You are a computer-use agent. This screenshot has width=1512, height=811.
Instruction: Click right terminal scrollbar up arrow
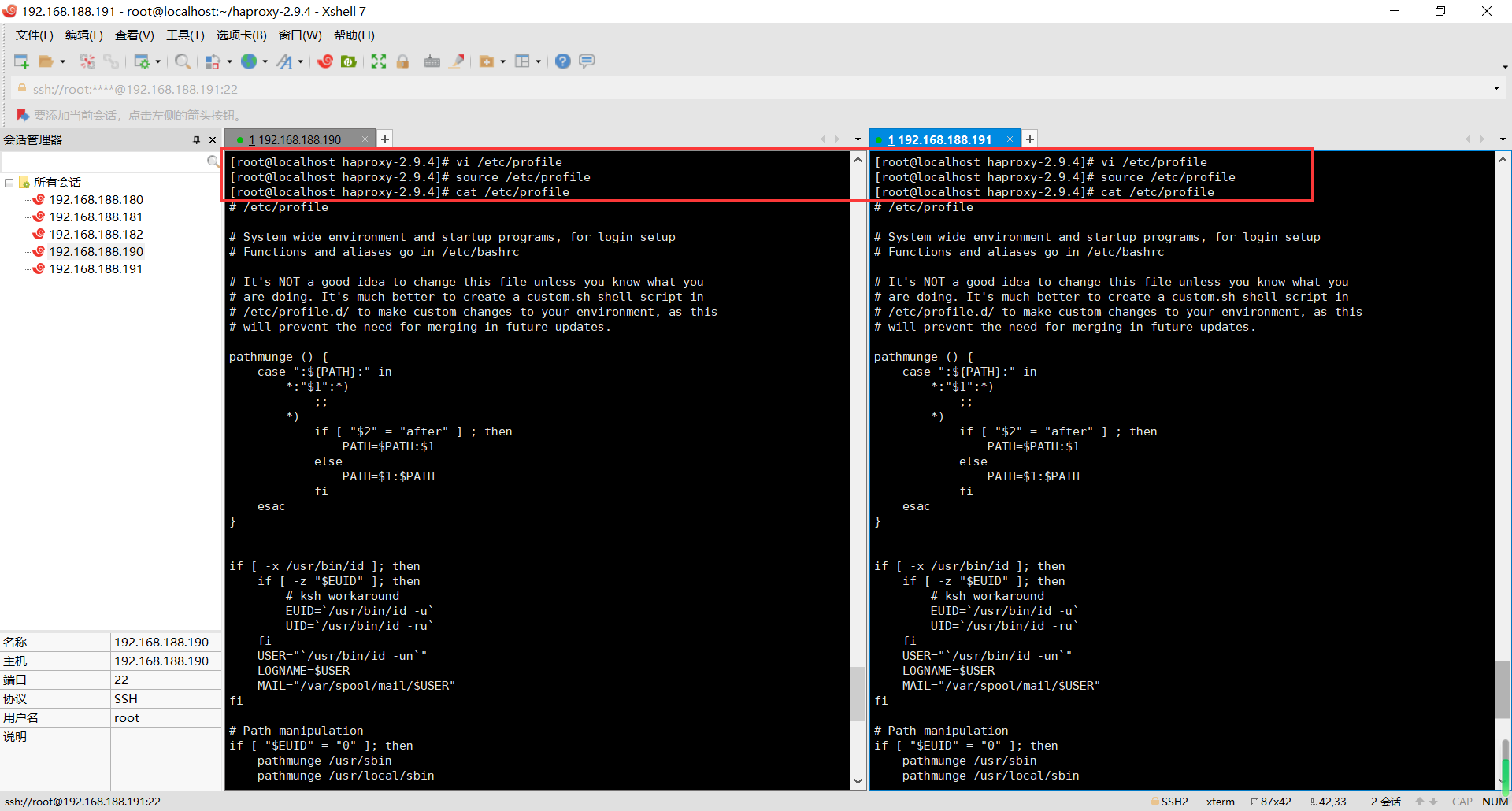1503,159
